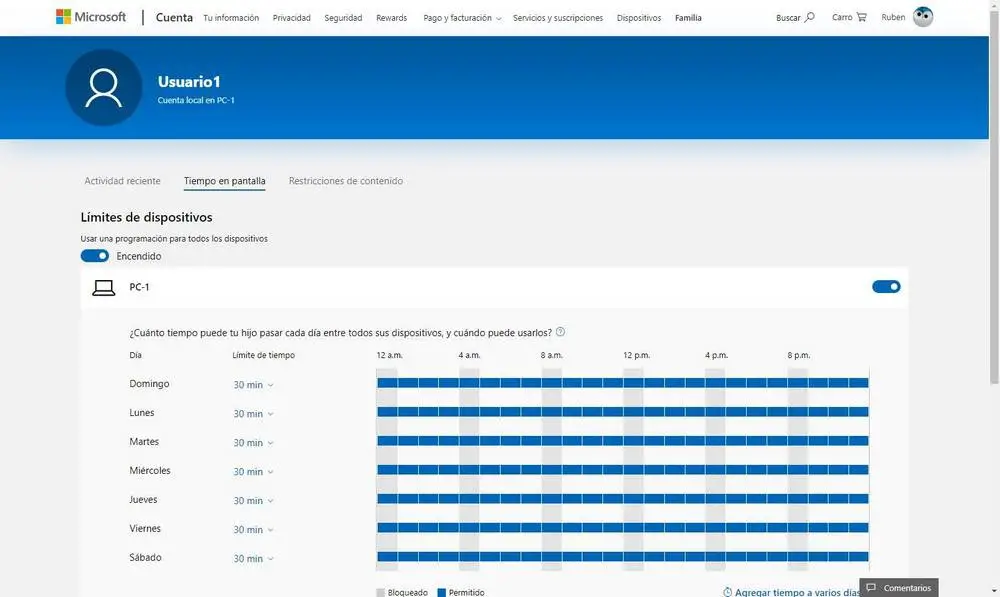
Task: Click the Viernes schedule bar
Action: [x=622, y=527]
